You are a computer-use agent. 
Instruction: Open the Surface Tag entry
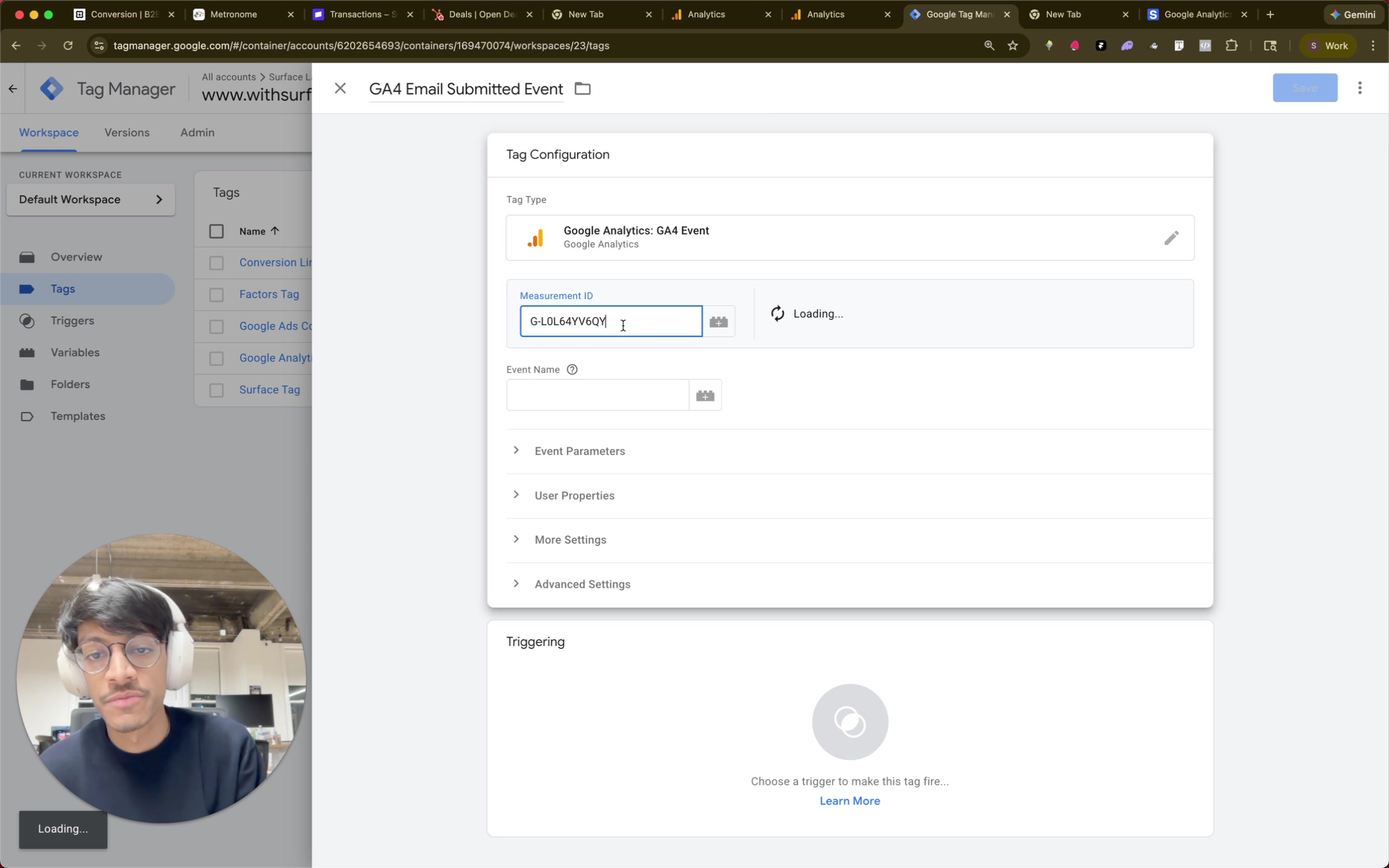[269, 389]
